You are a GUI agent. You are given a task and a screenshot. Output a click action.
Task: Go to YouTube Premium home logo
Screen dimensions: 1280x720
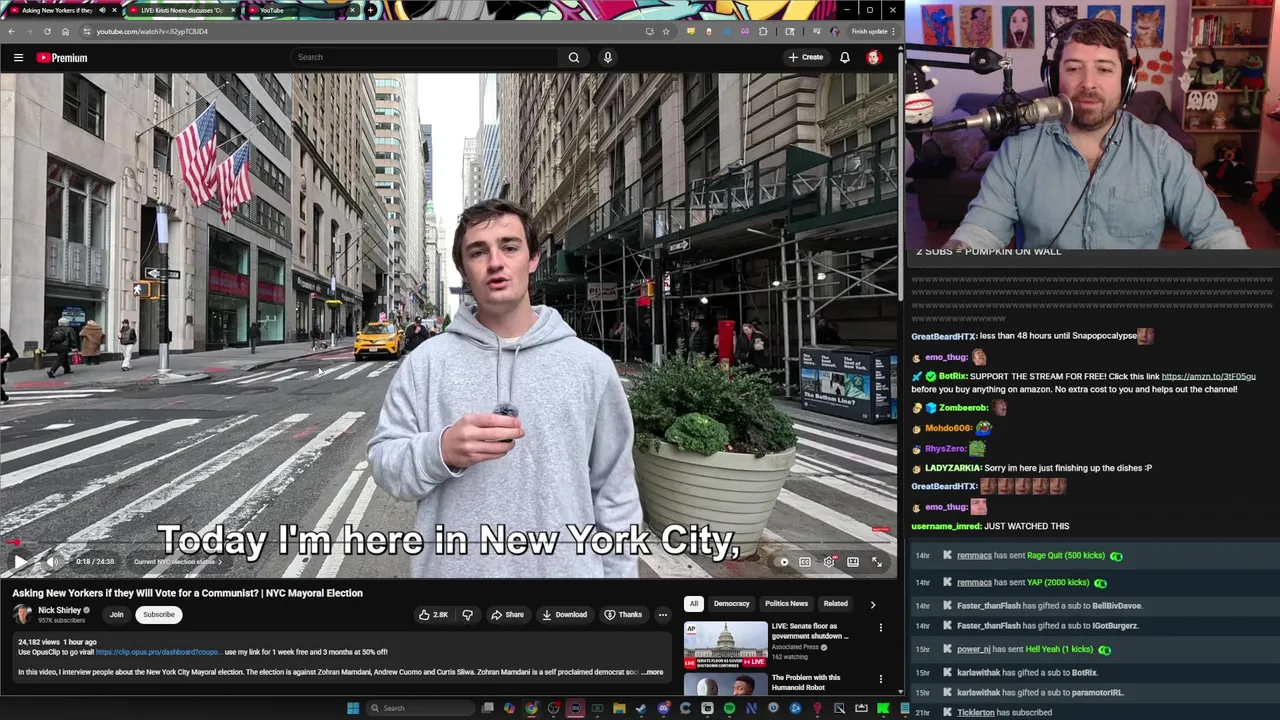click(62, 57)
